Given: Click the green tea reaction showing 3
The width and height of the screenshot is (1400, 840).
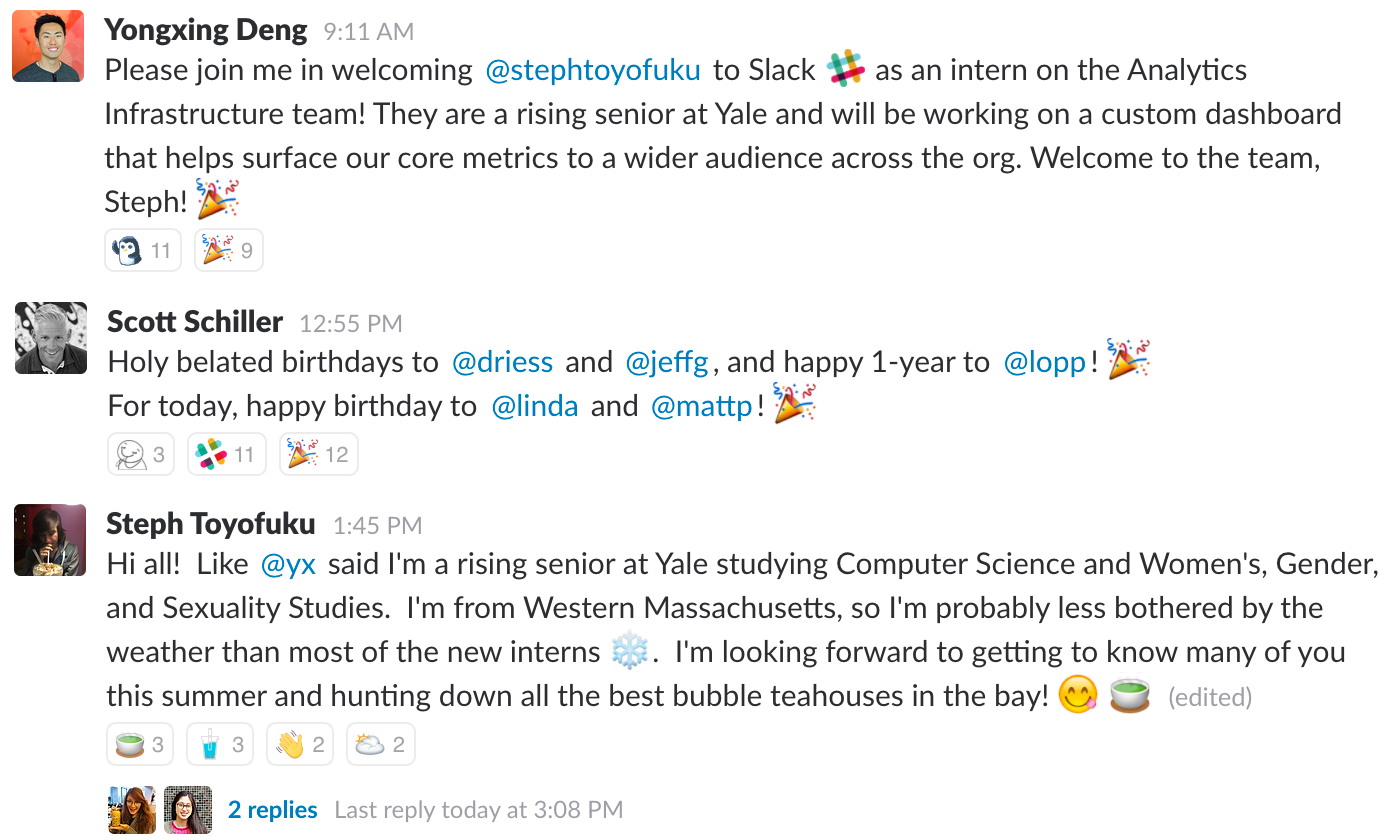Looking at the screenshot, I should click(x=140, y=745).
